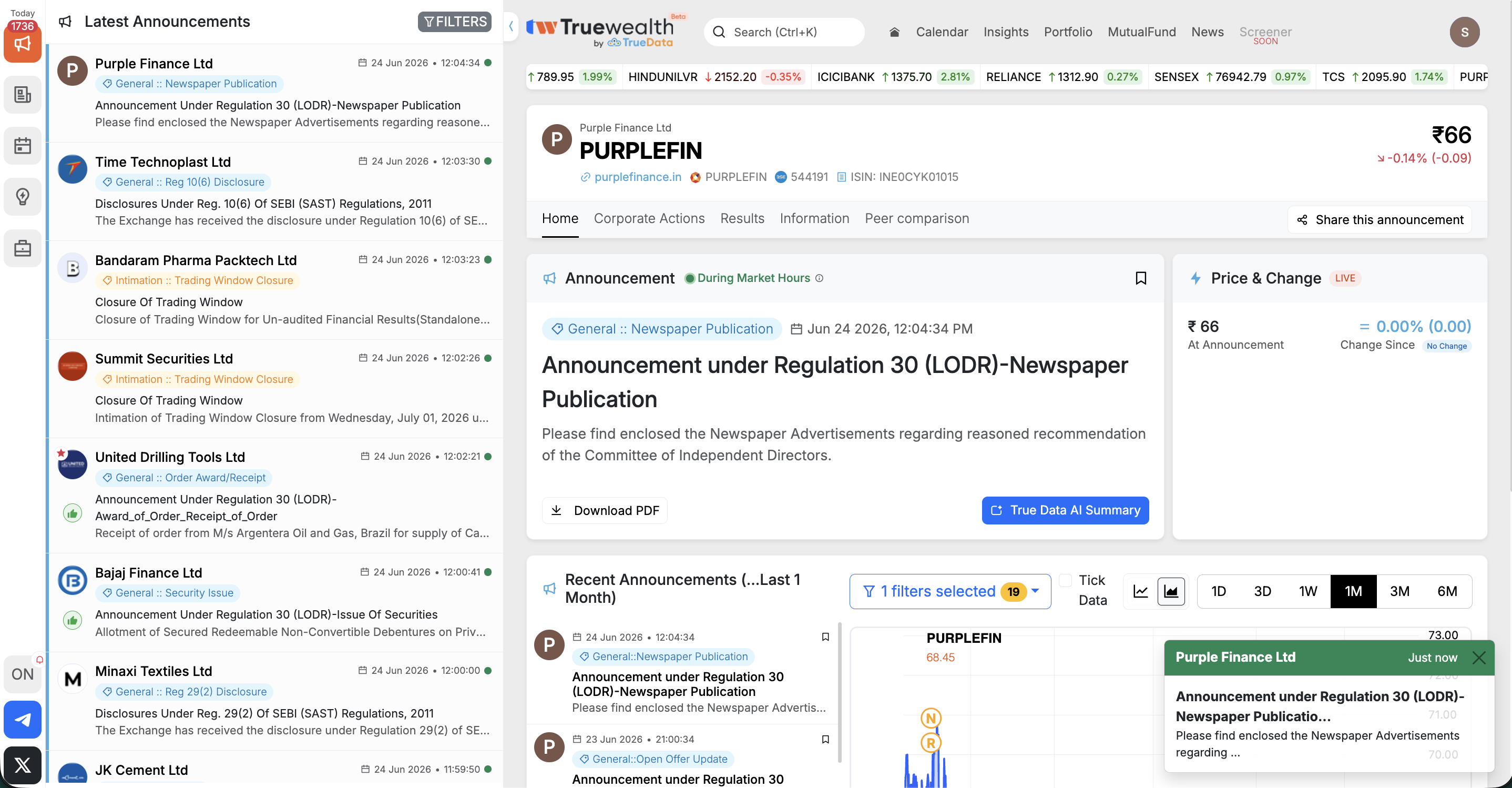Click the General :: Order Award/Receipt tag
1512x788 pixels.
click(183, 478)
